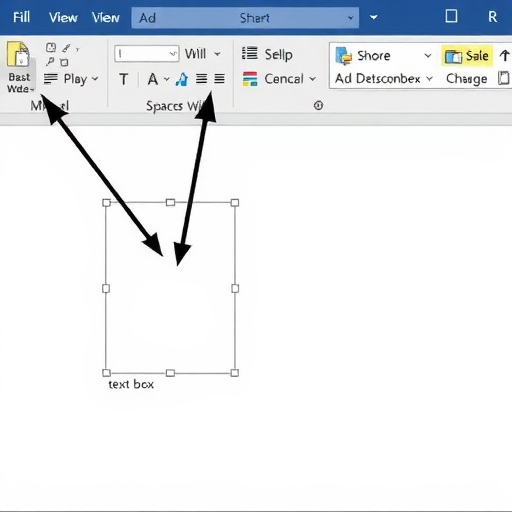Click the right-middle handle of the text box
Image resolution: width=512 pixels, height=512 pixels.
point(235,288)
